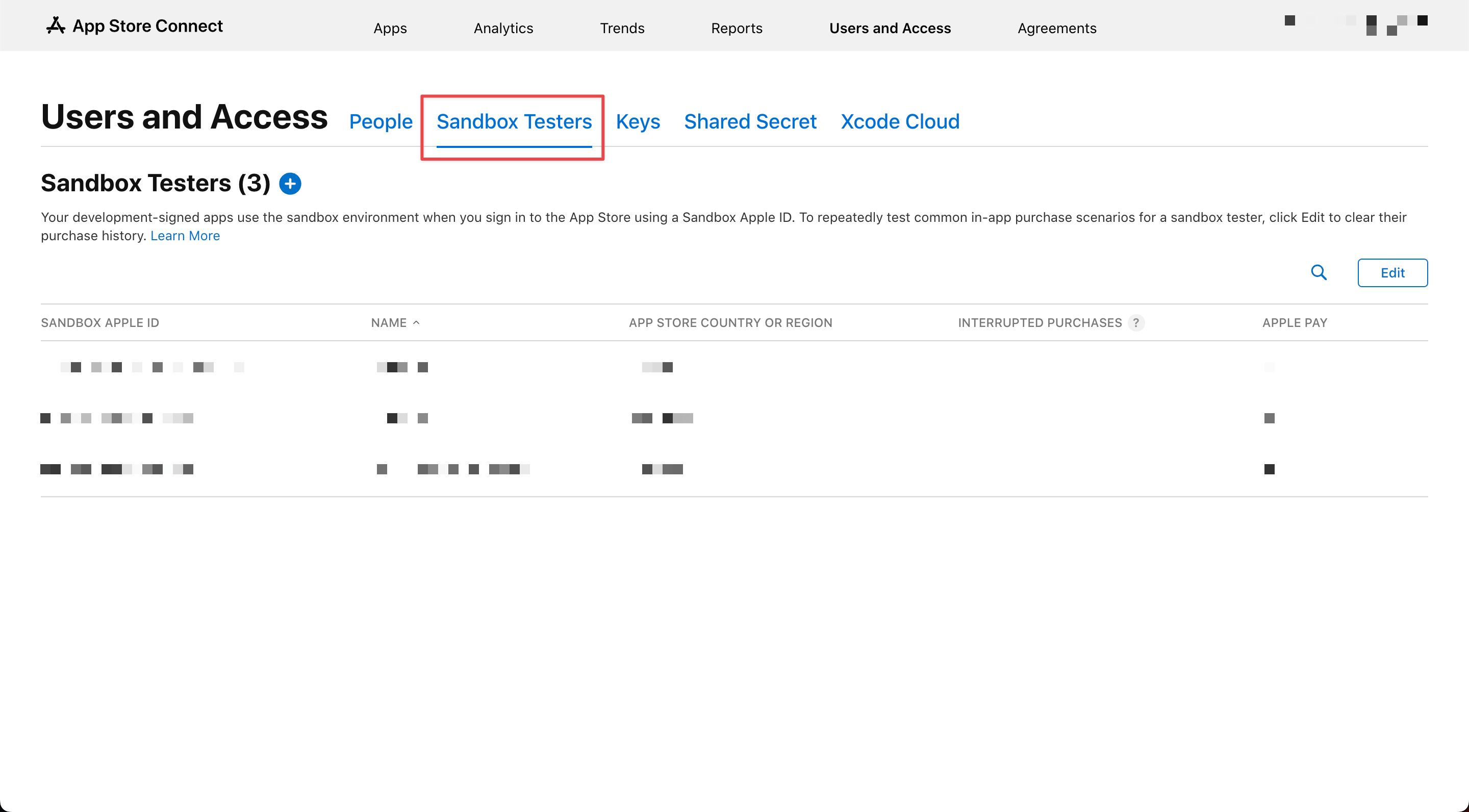Open the Xcode Cloud tab
Screen dimensions: 1469x812
900,121
